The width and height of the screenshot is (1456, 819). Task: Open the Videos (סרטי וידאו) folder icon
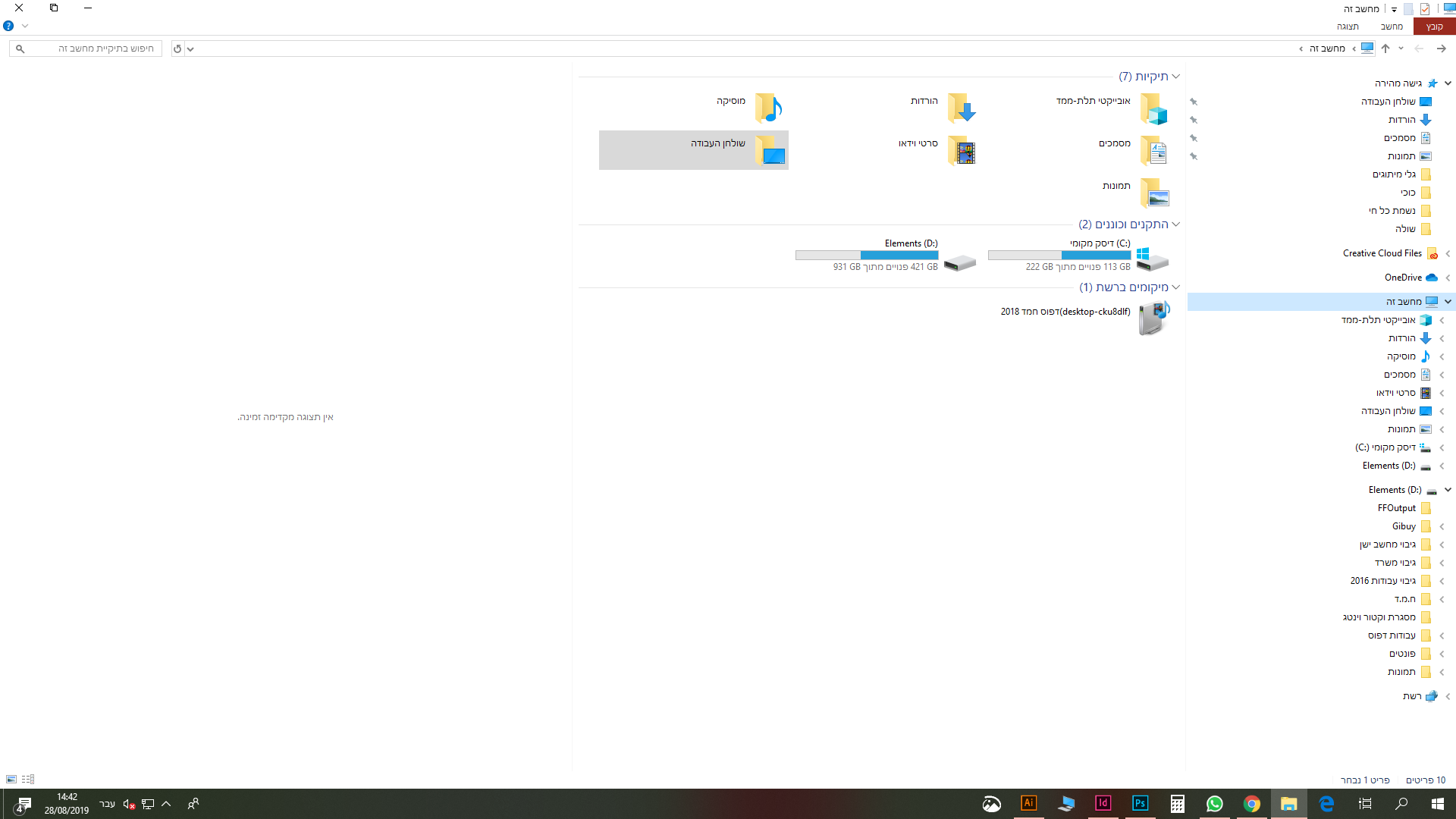click(962, 151)
